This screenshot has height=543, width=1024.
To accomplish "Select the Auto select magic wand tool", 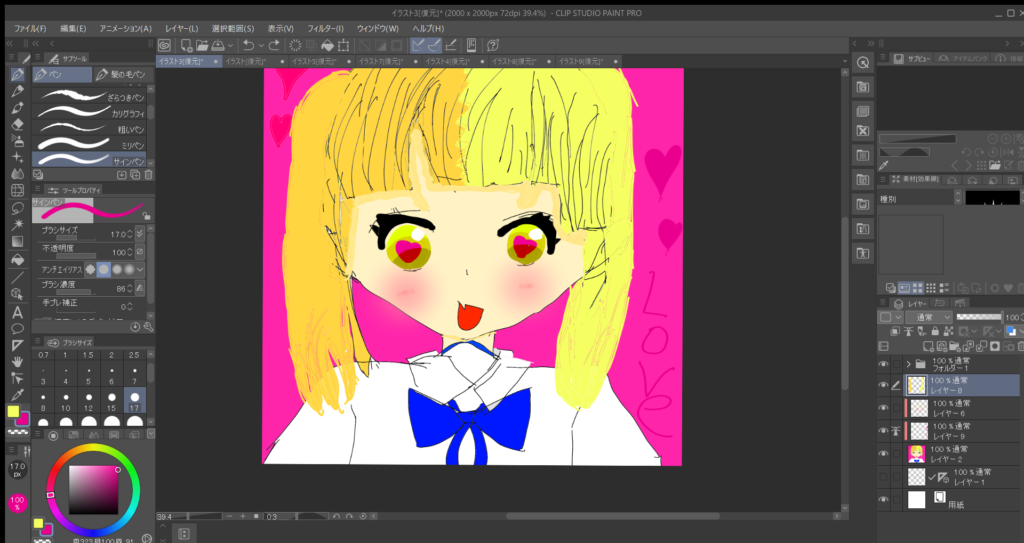I will pyautogui.click(x=18, y=225).
